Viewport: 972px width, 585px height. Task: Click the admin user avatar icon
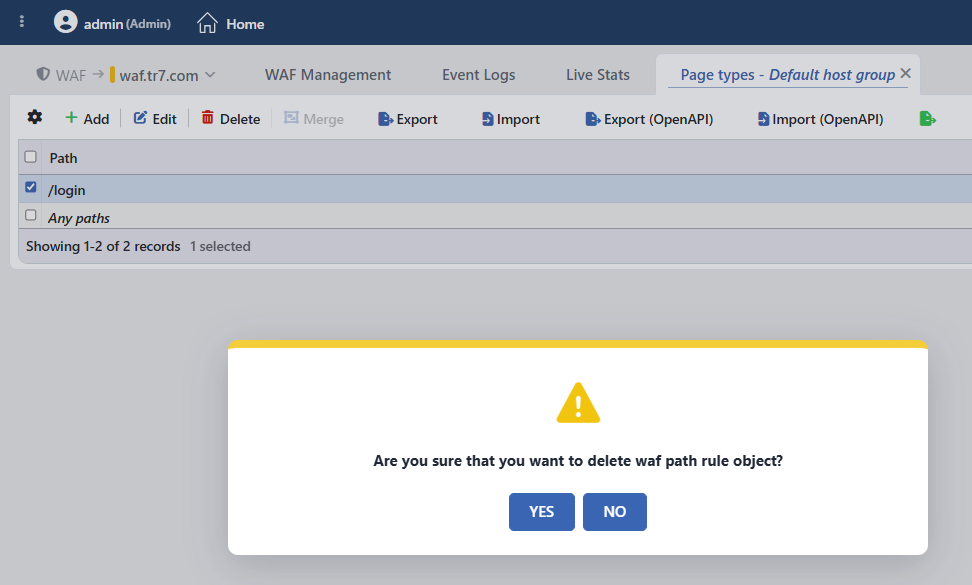point(66,22)
